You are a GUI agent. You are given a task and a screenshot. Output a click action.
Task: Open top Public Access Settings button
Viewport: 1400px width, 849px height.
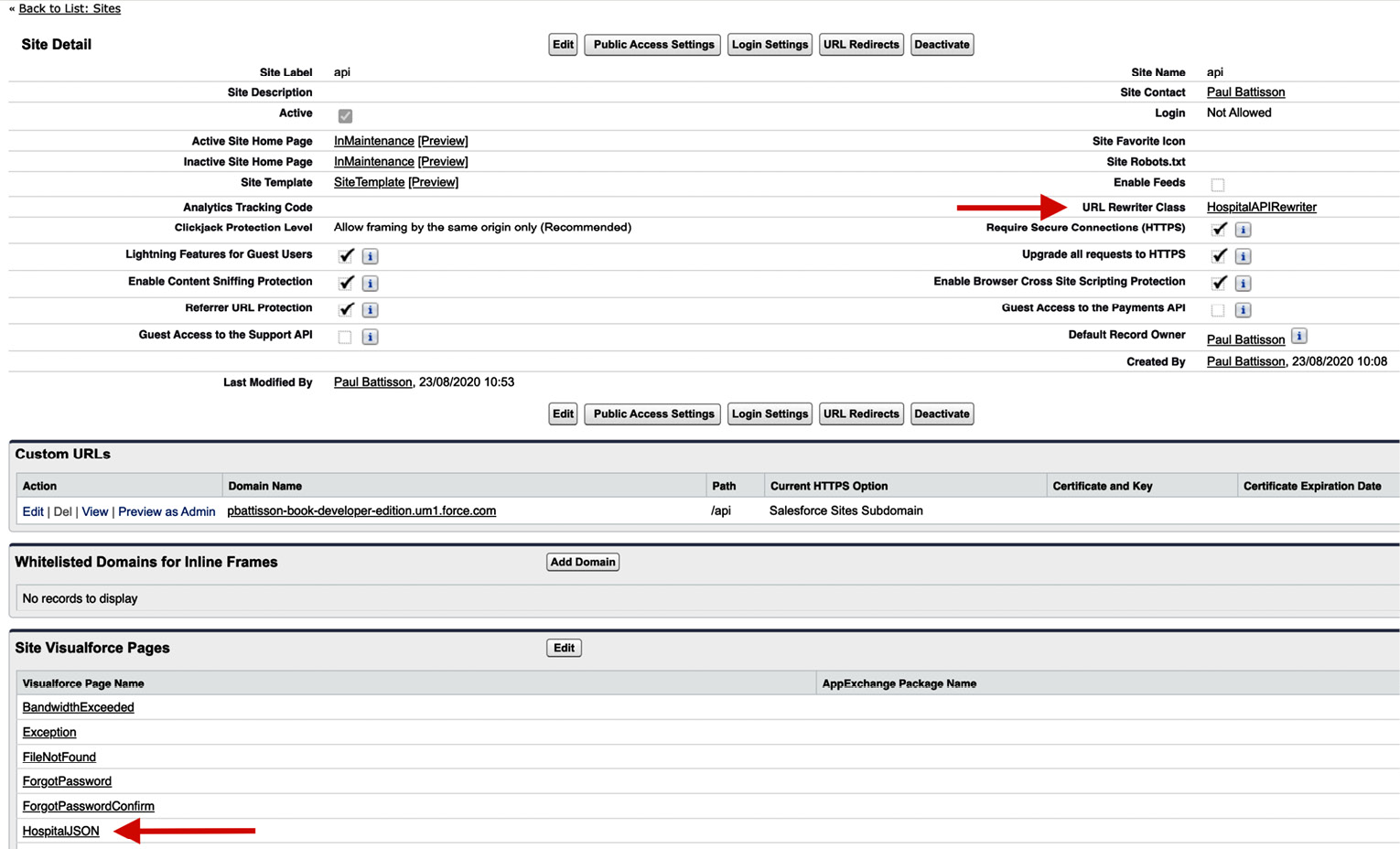click(x=652, y=44)
